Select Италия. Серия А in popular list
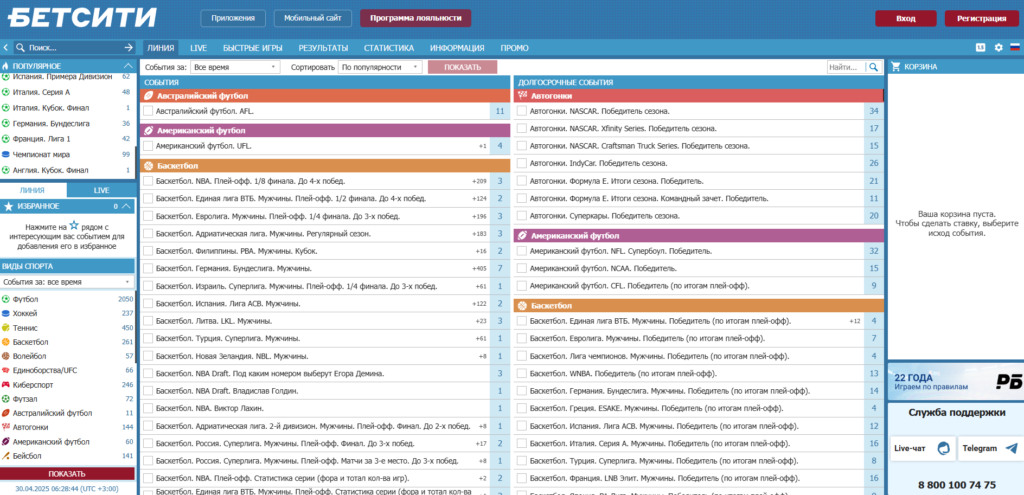The image size is (1024, 495). coord(67,92)
